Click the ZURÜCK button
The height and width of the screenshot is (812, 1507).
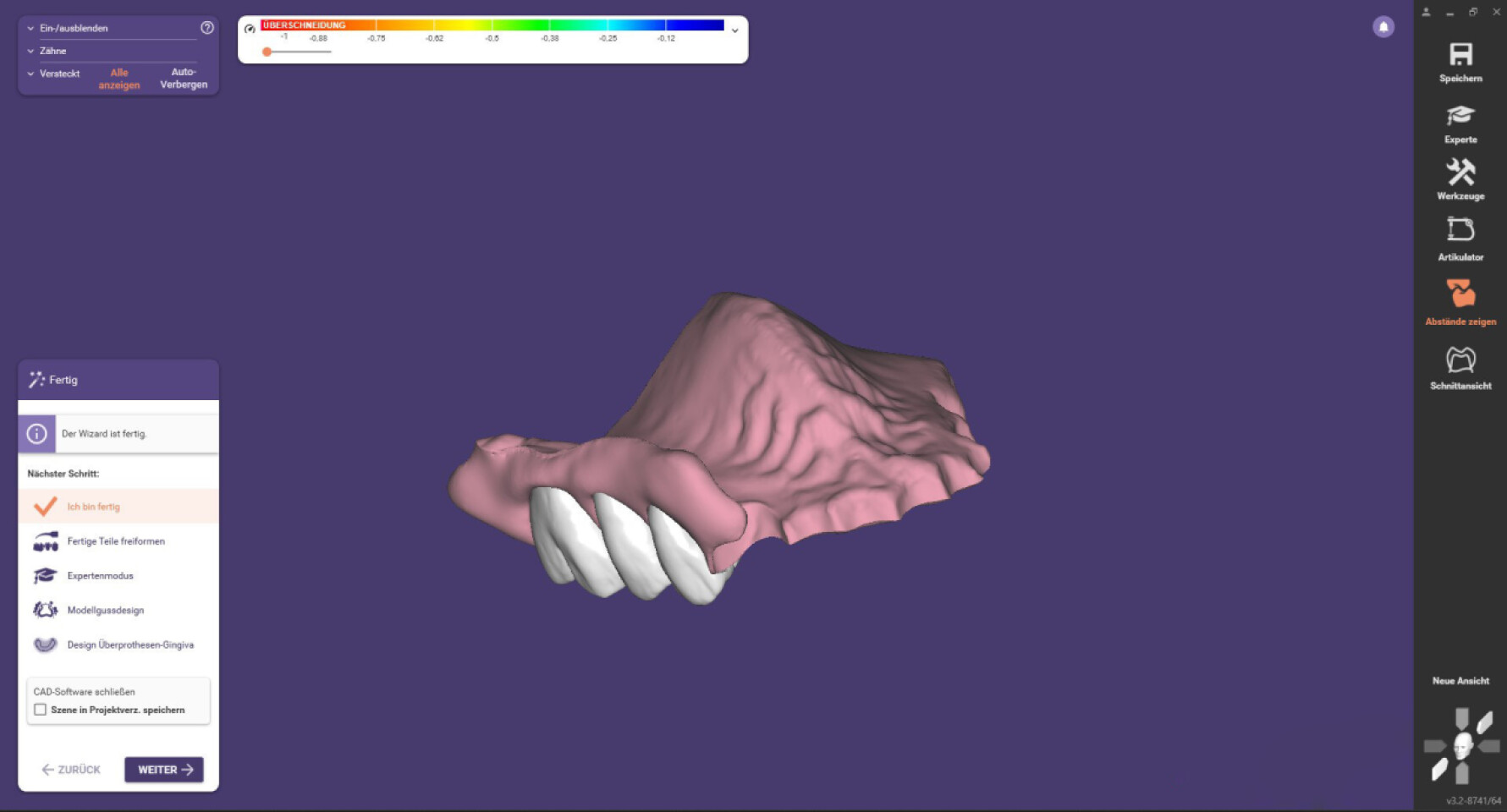71,770
